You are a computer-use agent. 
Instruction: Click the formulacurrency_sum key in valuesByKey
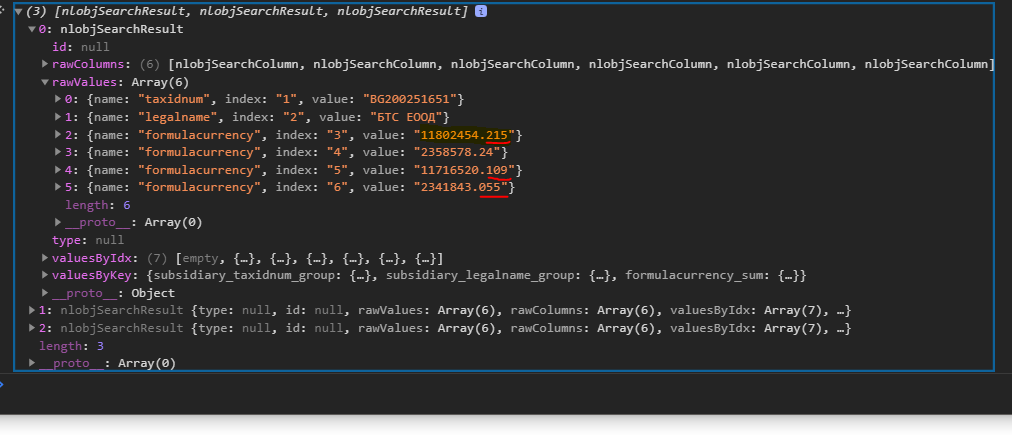click(695, 276)
